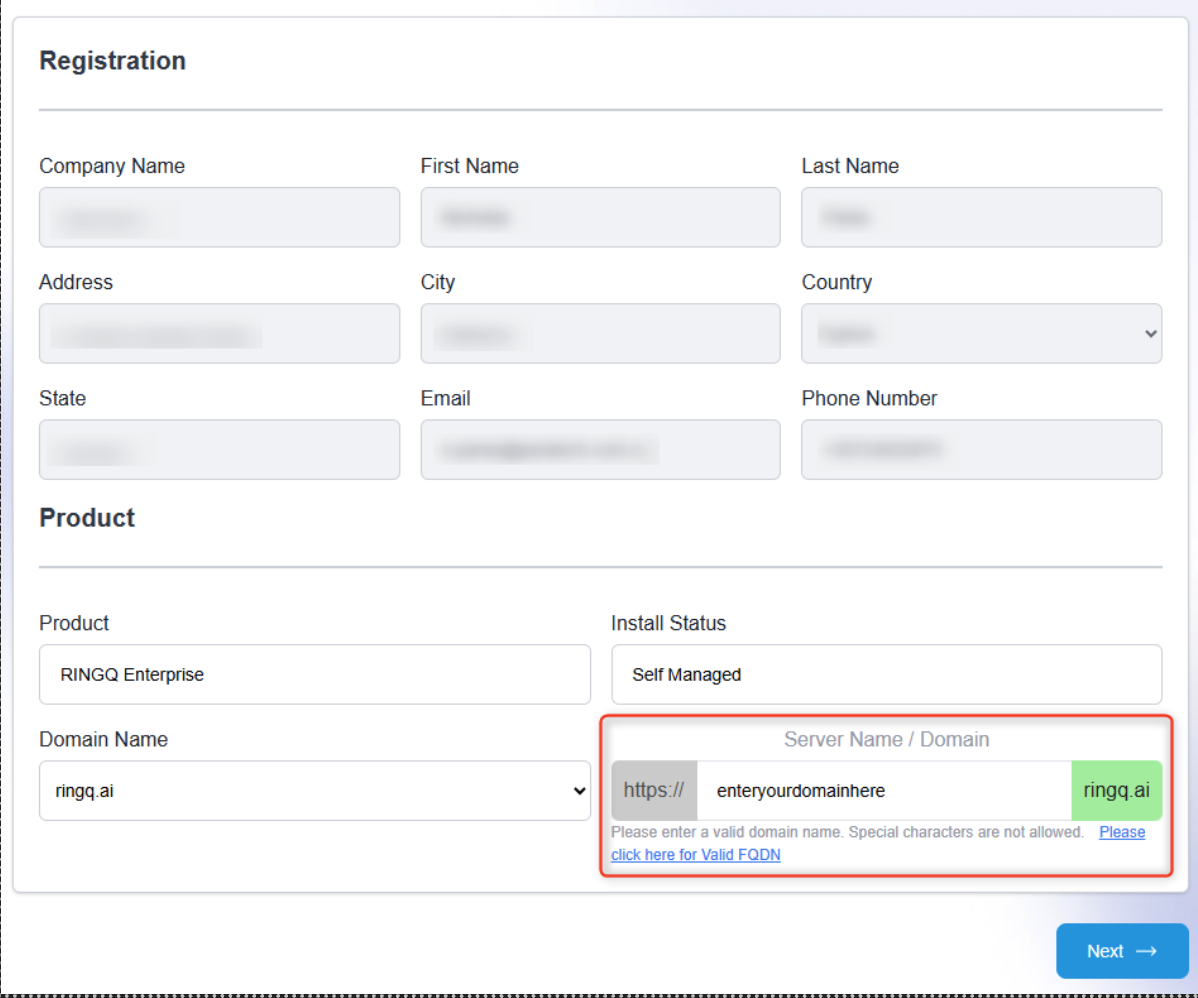Open the Valid FQDN help link
Image resolution: width=1198 pixels, height=998 pixels.
click(696, 855)
